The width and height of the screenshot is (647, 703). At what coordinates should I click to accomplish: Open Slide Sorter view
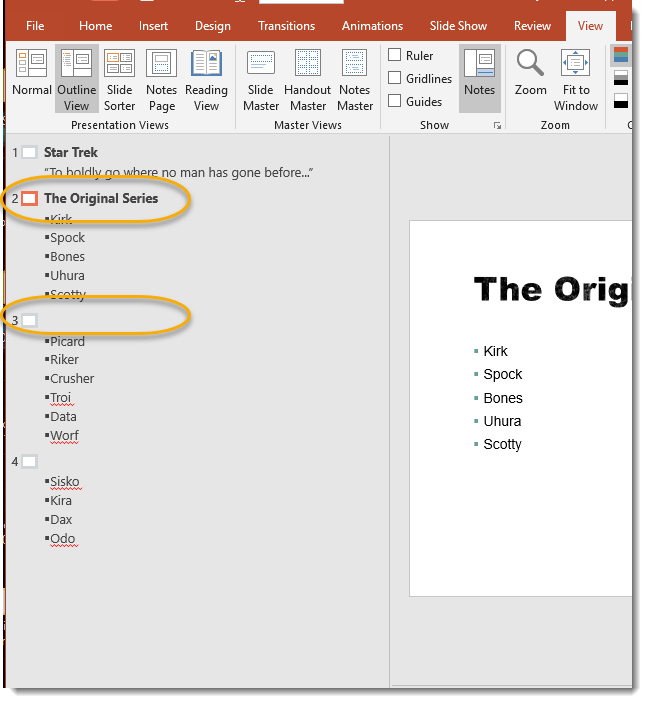[x=119, y=78]
